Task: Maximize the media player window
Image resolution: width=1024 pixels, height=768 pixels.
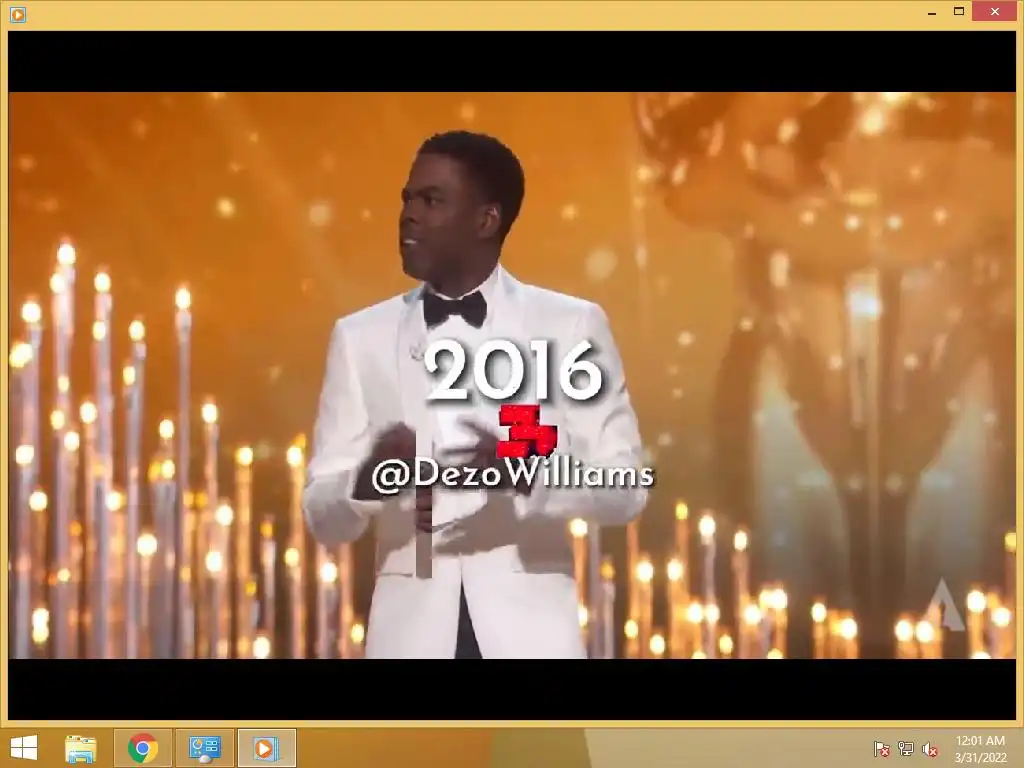Action: tap(959, 12)
